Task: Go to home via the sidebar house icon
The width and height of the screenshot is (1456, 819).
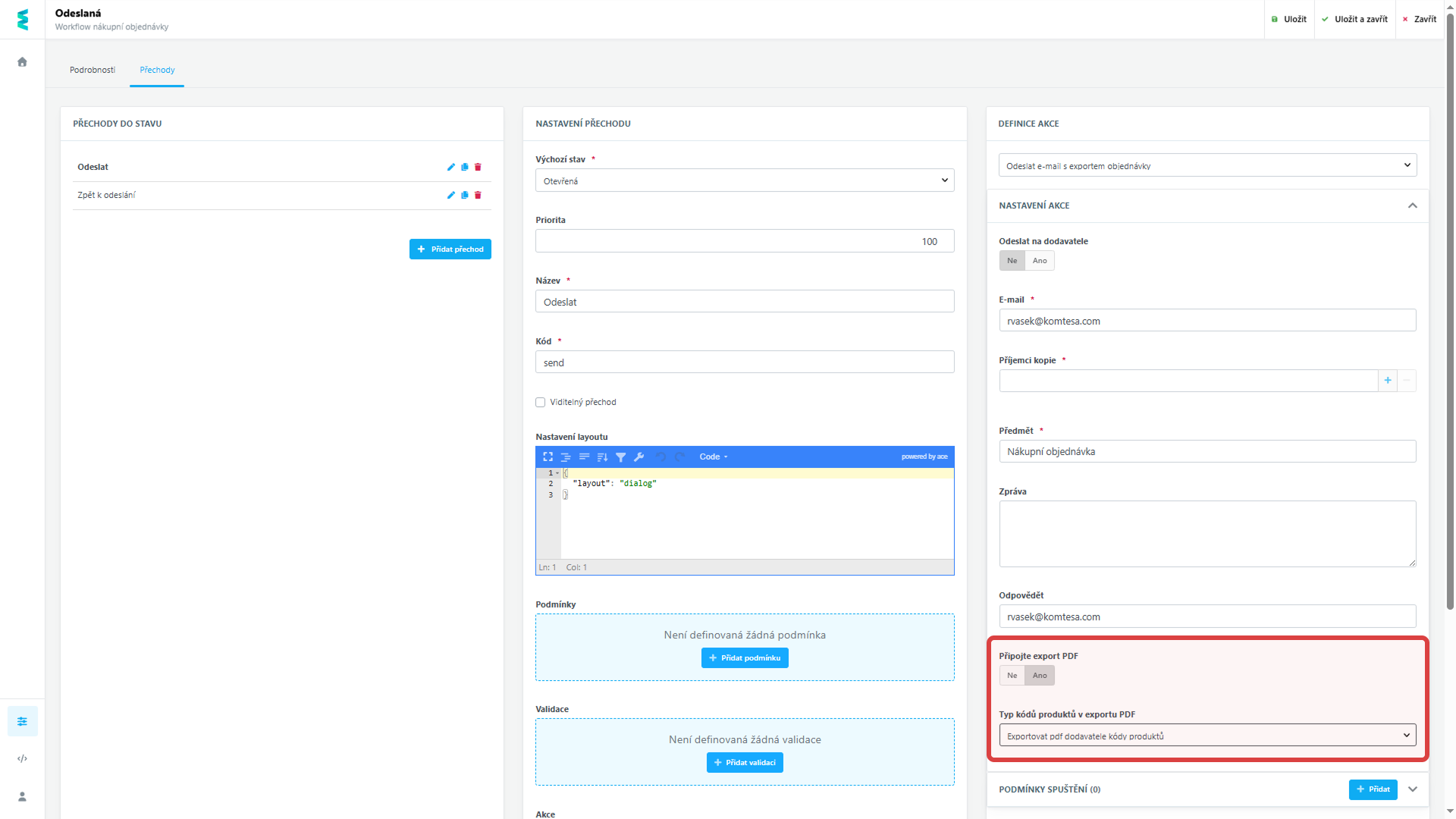Action: click(22, 61)
